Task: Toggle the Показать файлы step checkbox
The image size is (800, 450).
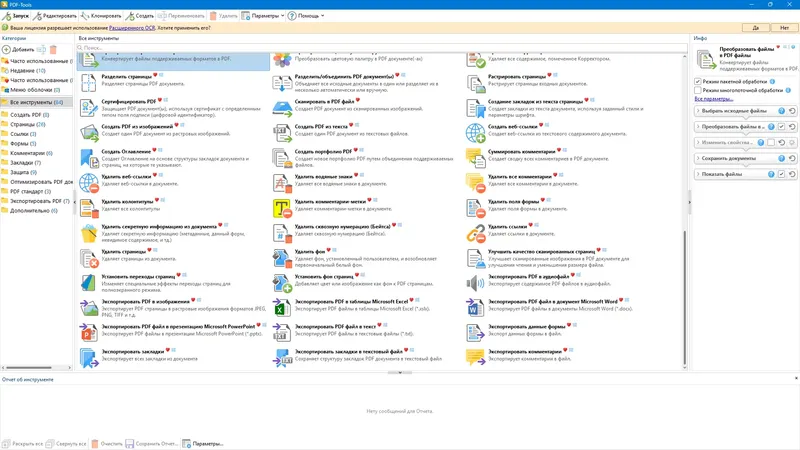Action: pyautogui.click(x=781, y=174)
